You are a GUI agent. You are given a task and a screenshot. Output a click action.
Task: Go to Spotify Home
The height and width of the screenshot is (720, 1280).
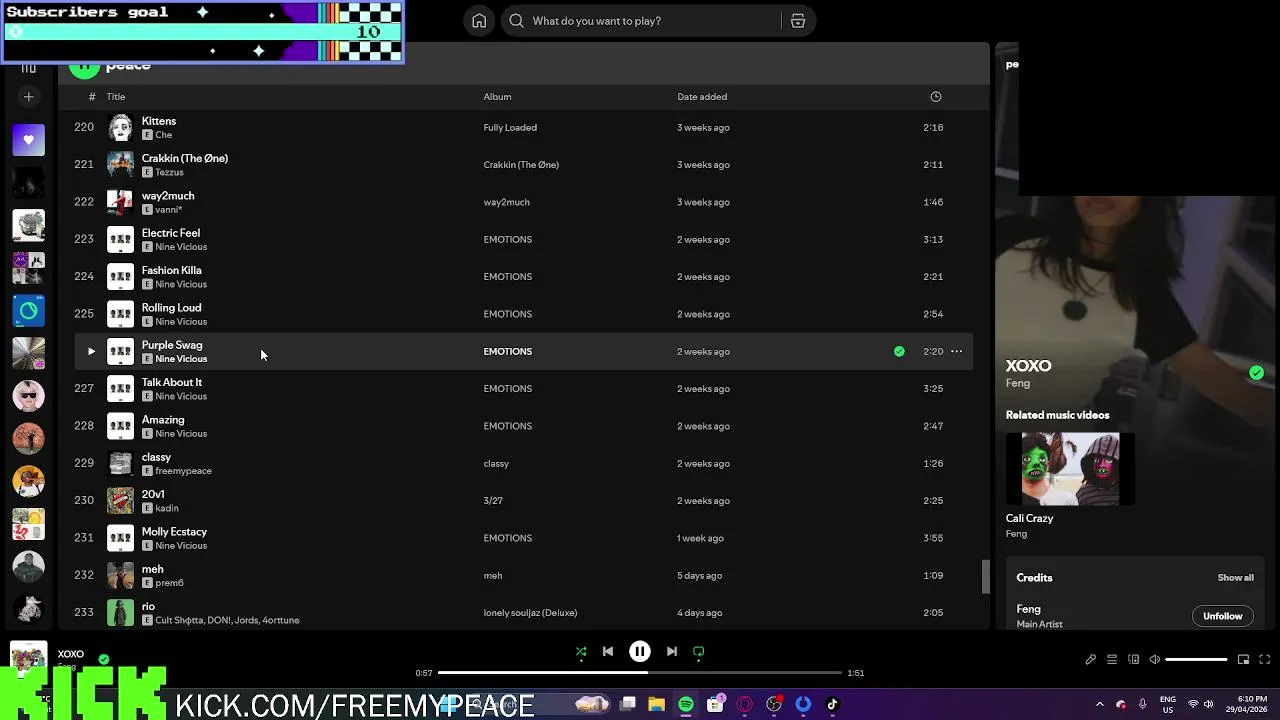click(x=479, y=21)
